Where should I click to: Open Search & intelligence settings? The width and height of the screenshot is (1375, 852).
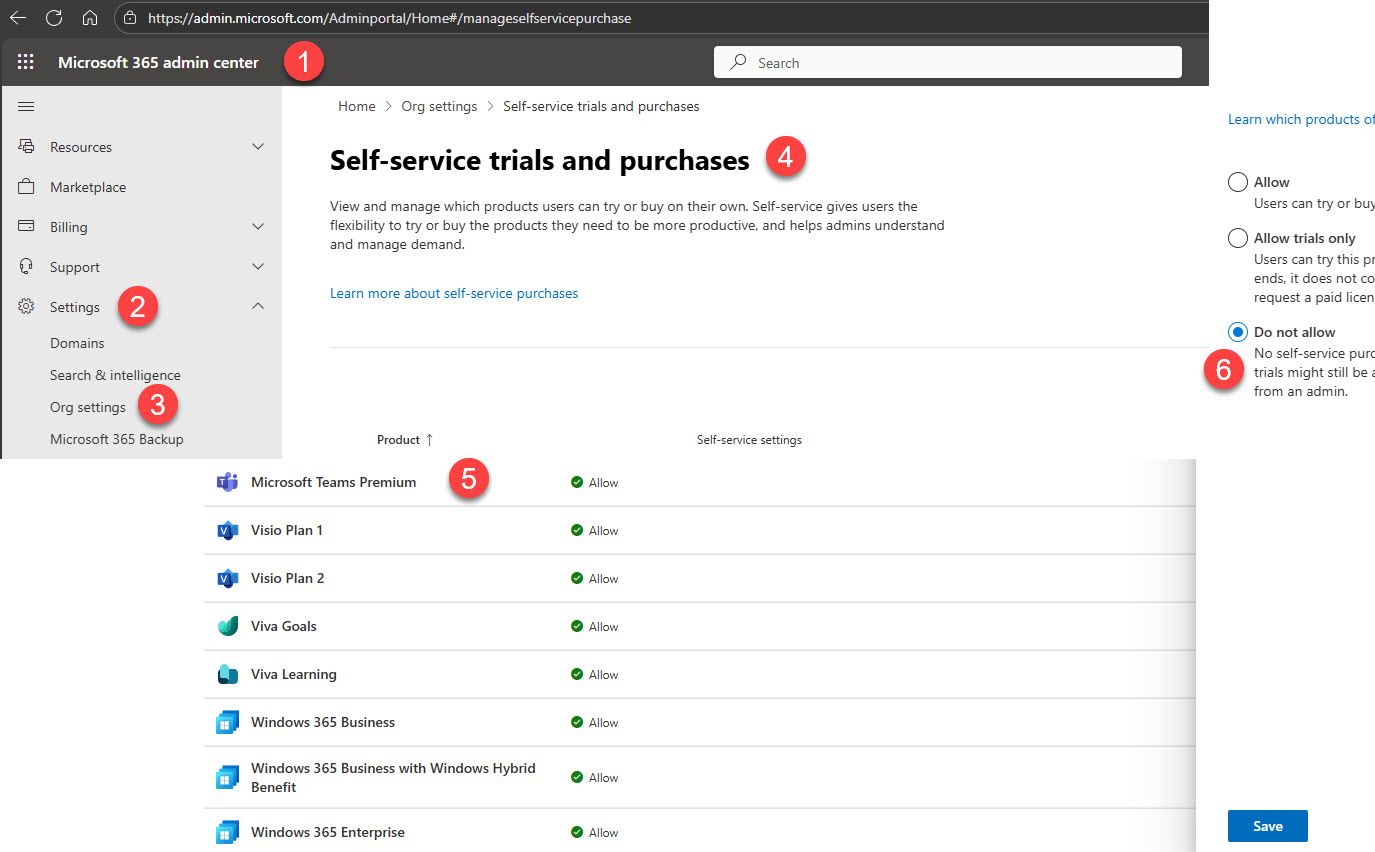point(115,375)
